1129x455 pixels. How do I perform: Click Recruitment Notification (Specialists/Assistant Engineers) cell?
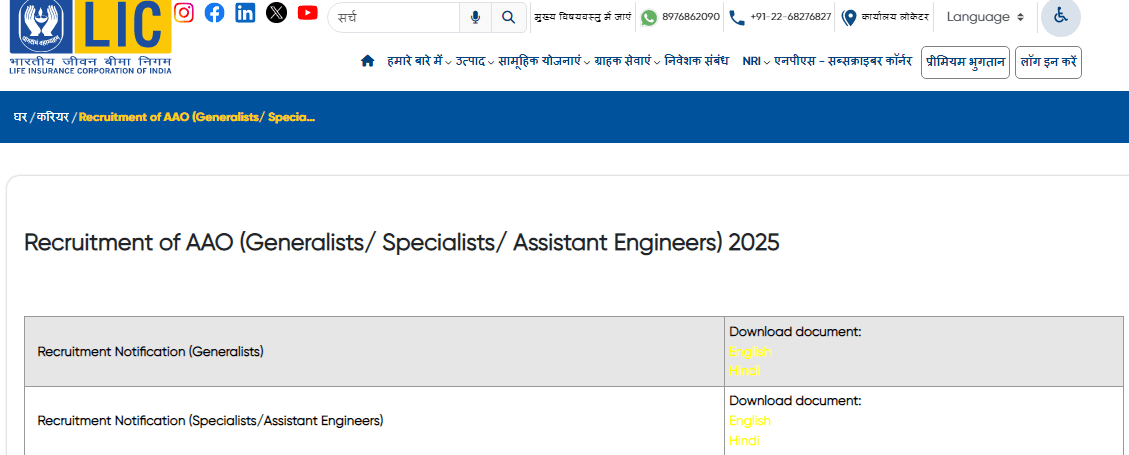tap(374, 421)
